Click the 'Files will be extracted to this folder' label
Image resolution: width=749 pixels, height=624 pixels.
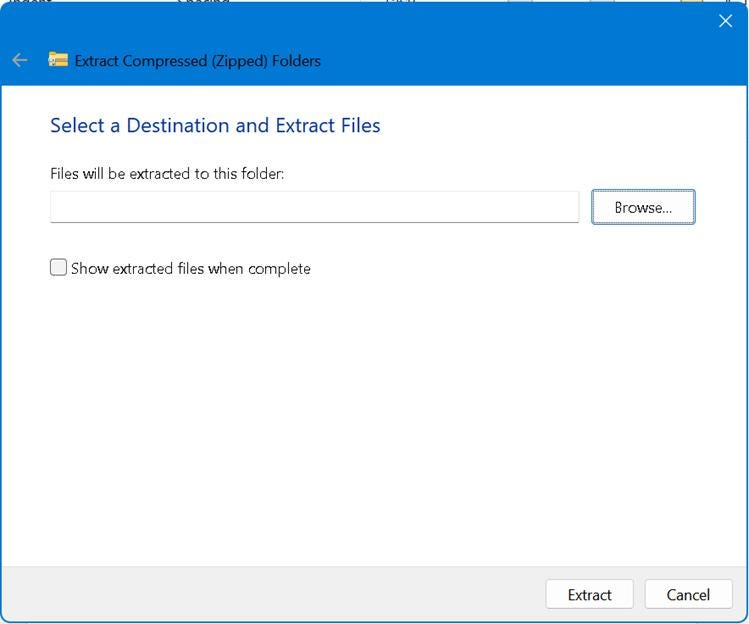coord(167,173)
